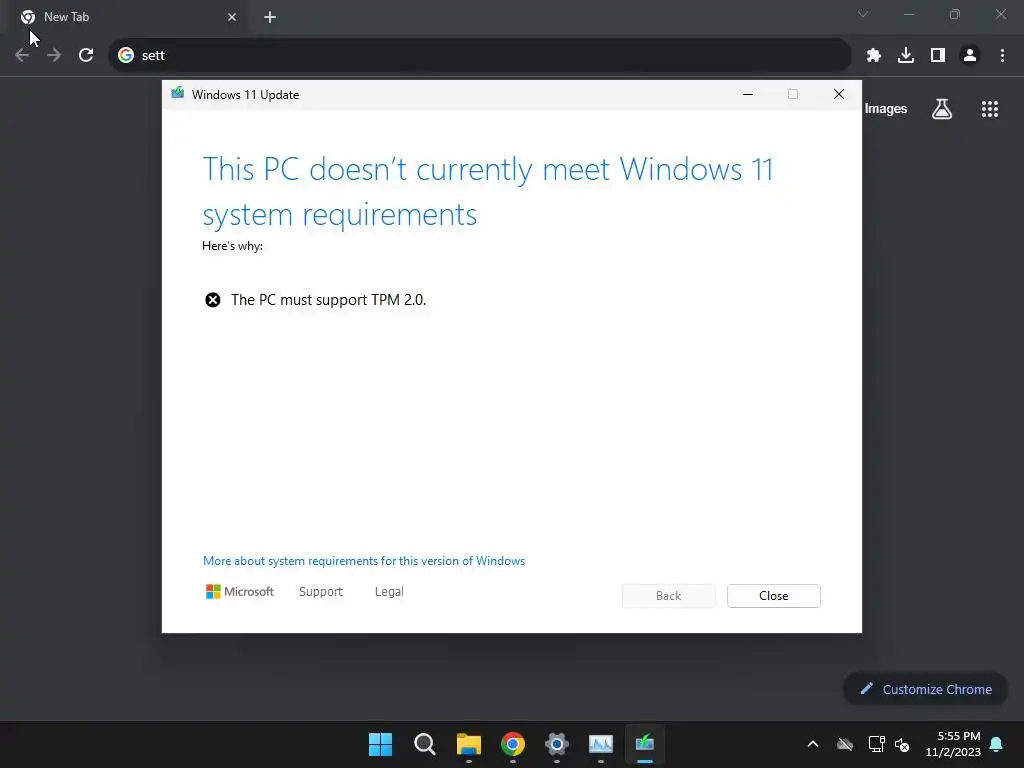The height and width of the screenshot is (768, 1024).
Task: Toggle Chrome side panel
Action: [x=938, y=56]
